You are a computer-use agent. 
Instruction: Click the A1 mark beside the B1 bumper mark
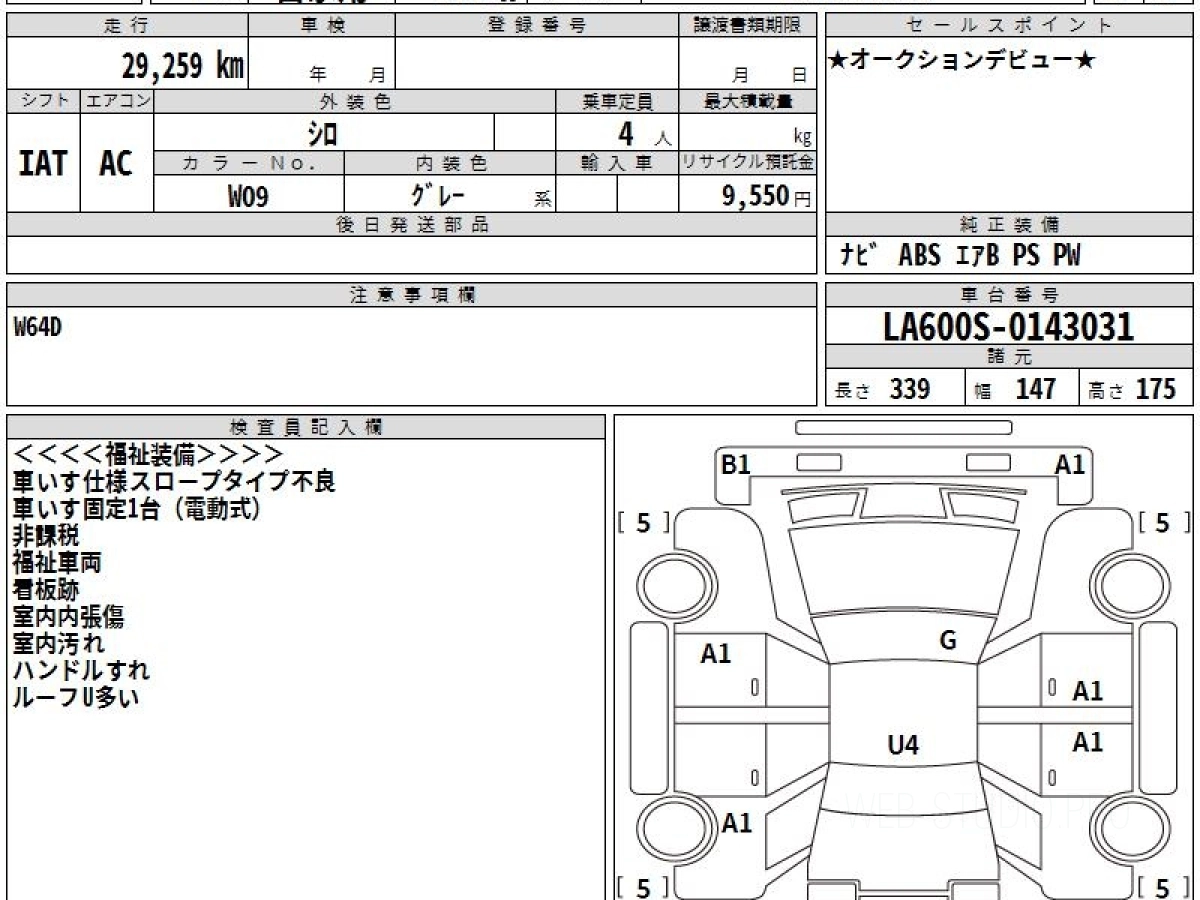tap(1070, 464)
